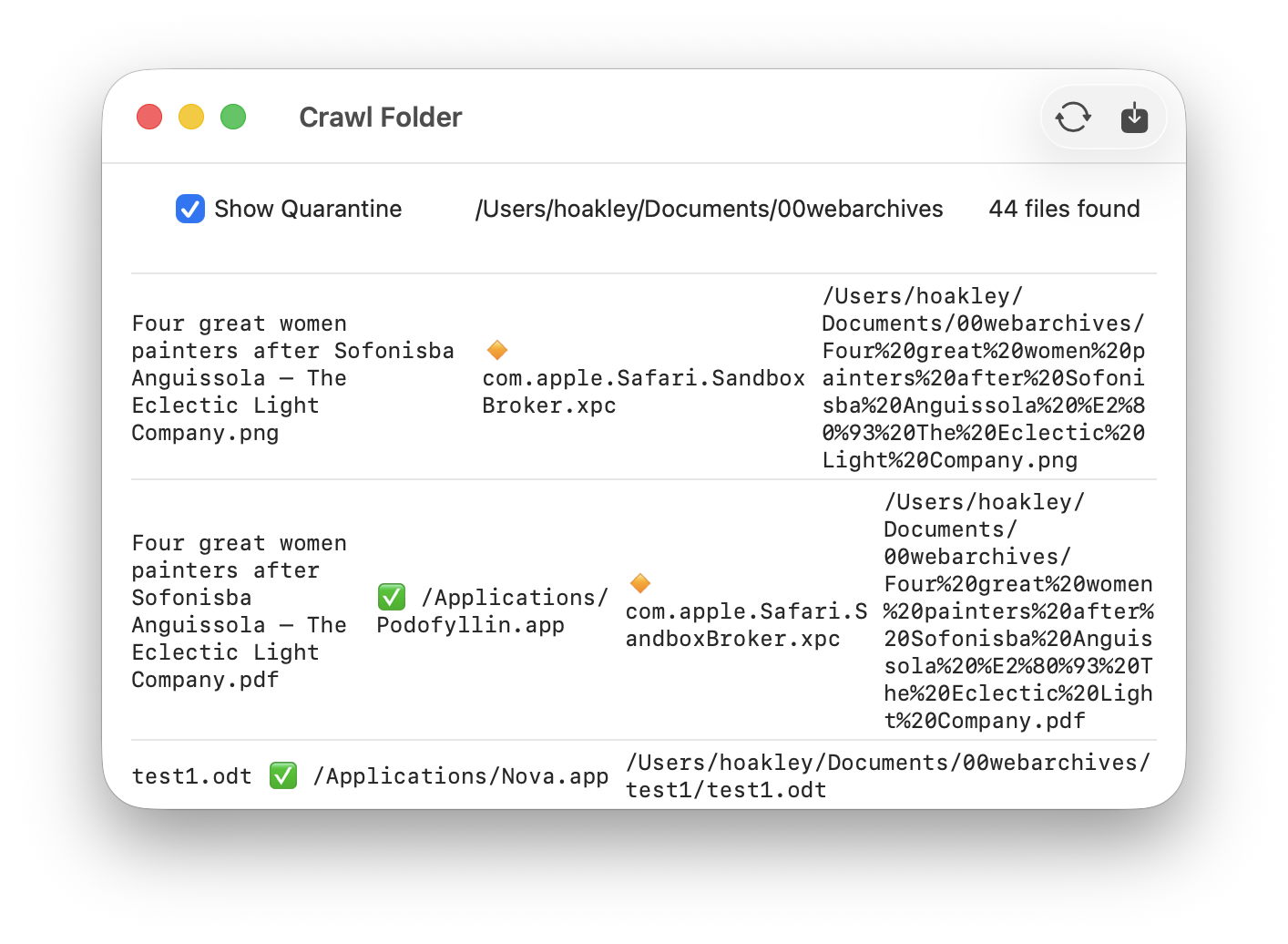Click the full path of the png file
Viewport: 1288px width, 944px height.
click(983, 378)
